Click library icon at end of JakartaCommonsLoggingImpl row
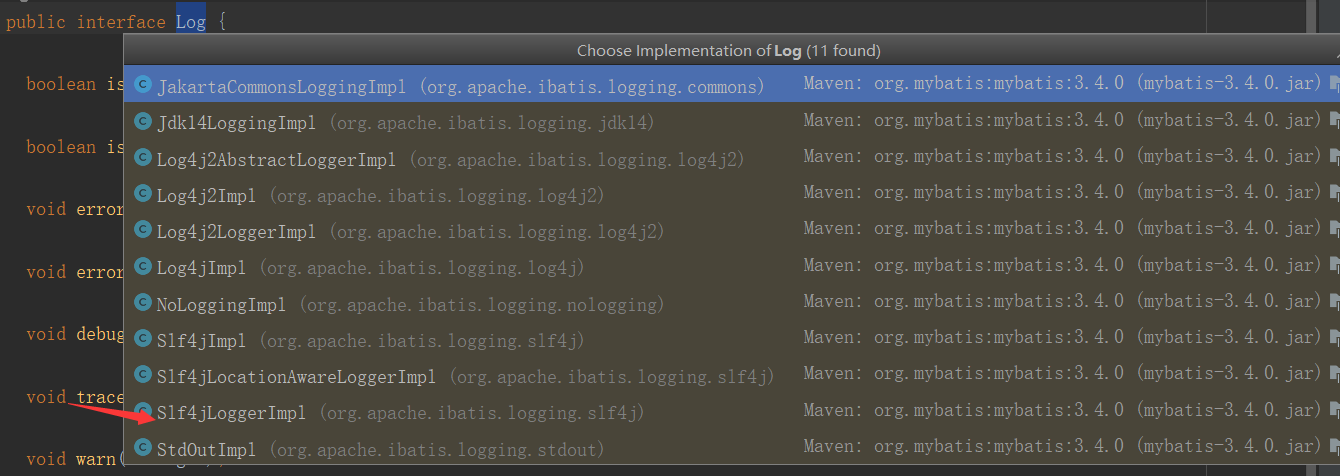 point(1334,85)
